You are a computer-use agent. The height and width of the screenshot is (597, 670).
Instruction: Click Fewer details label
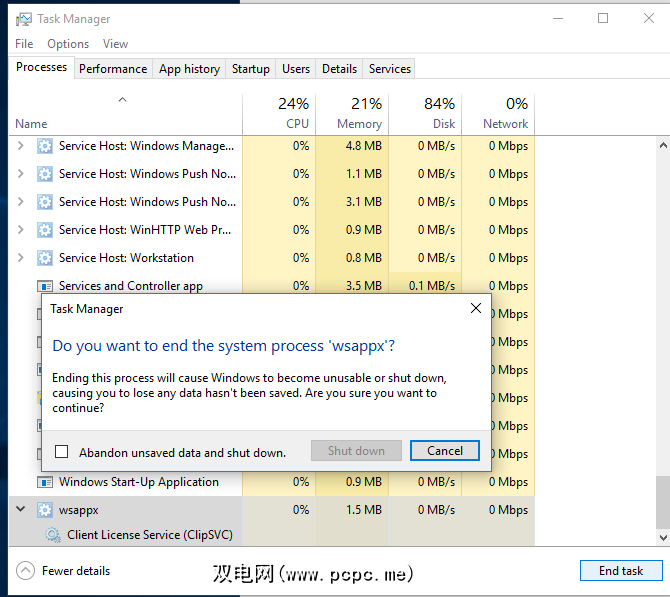tap(76, 571)
